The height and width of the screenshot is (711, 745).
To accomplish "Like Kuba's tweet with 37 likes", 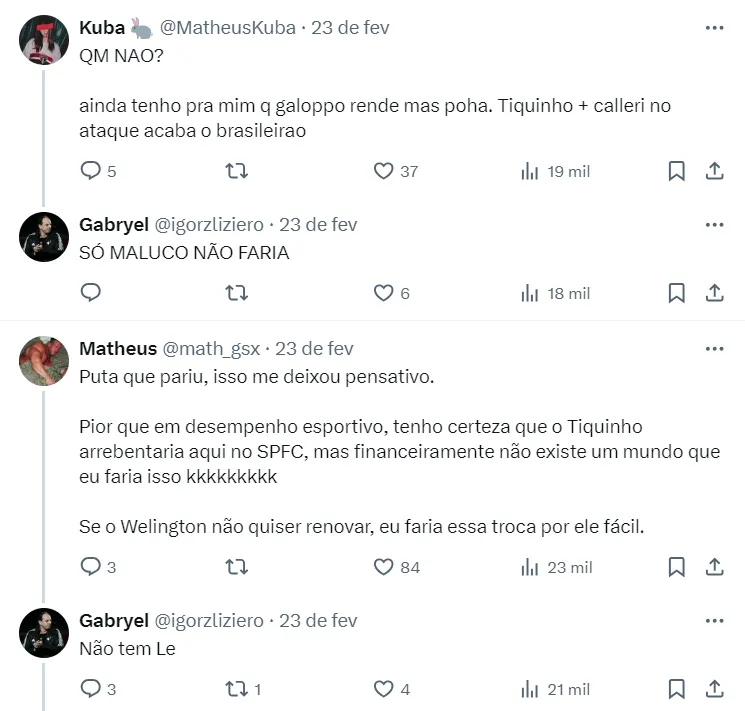I will [x=383, y=171].
